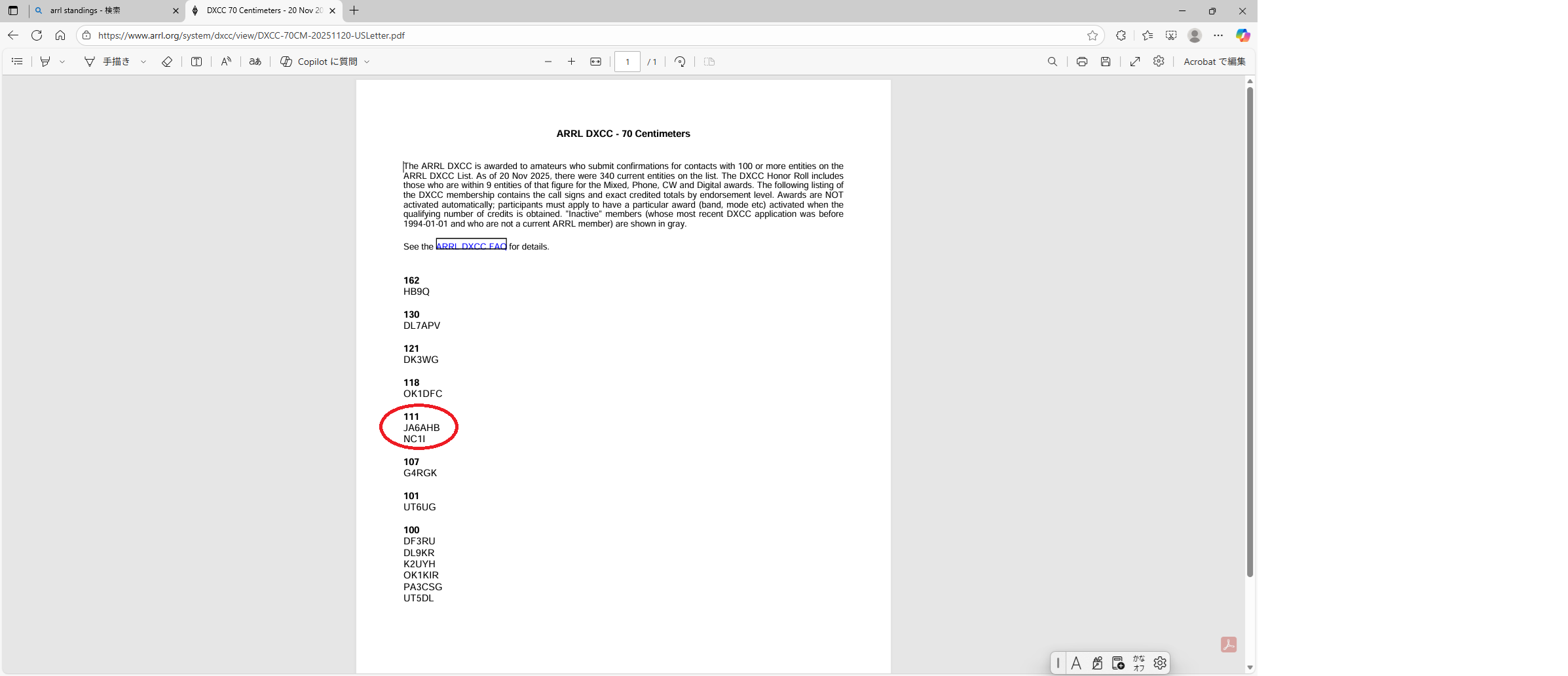Click the Save PDF icon

pos(1106,62)
